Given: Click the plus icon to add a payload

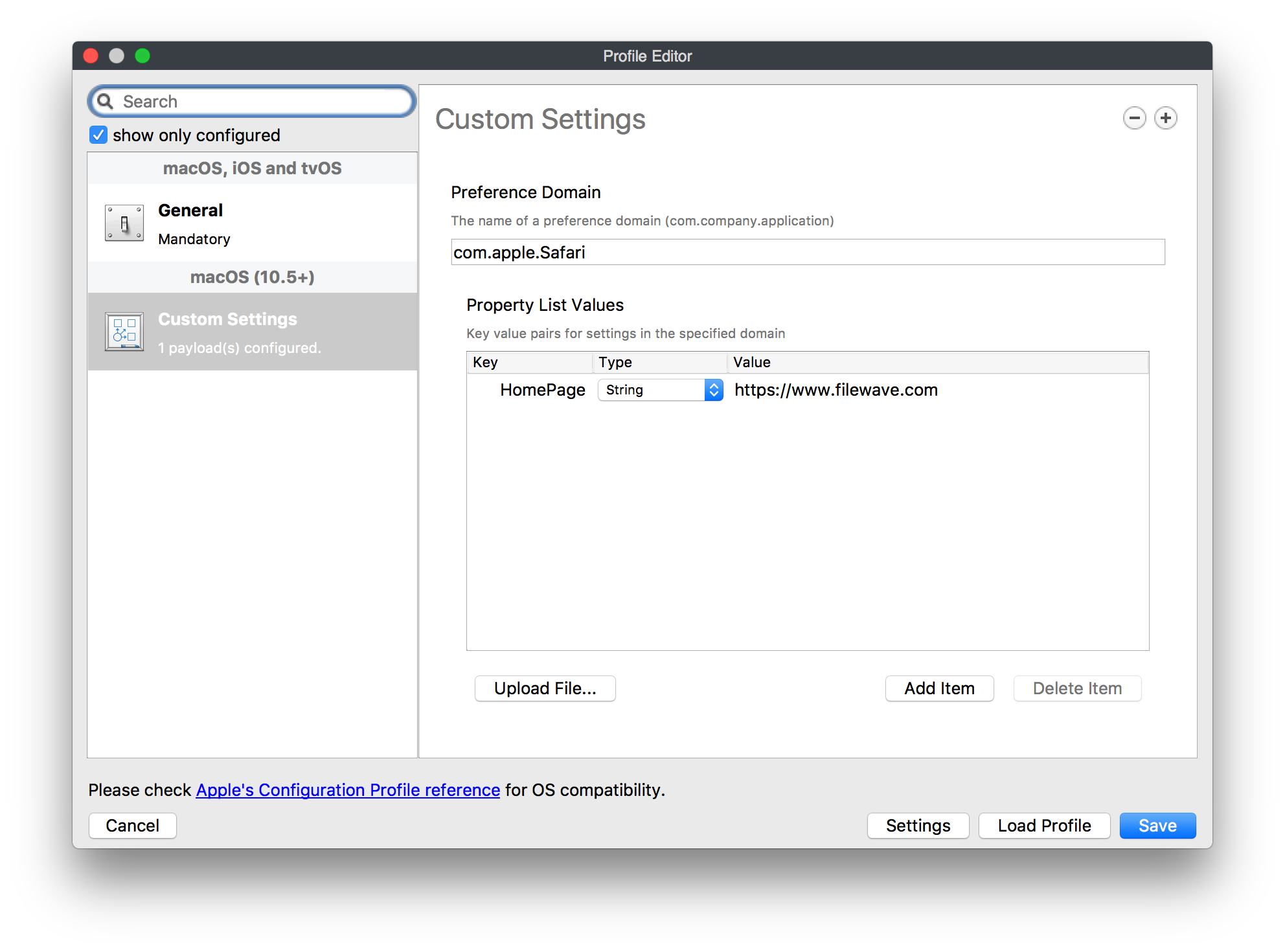Looking at the screenshot, I should click(x=1165, y=119).
